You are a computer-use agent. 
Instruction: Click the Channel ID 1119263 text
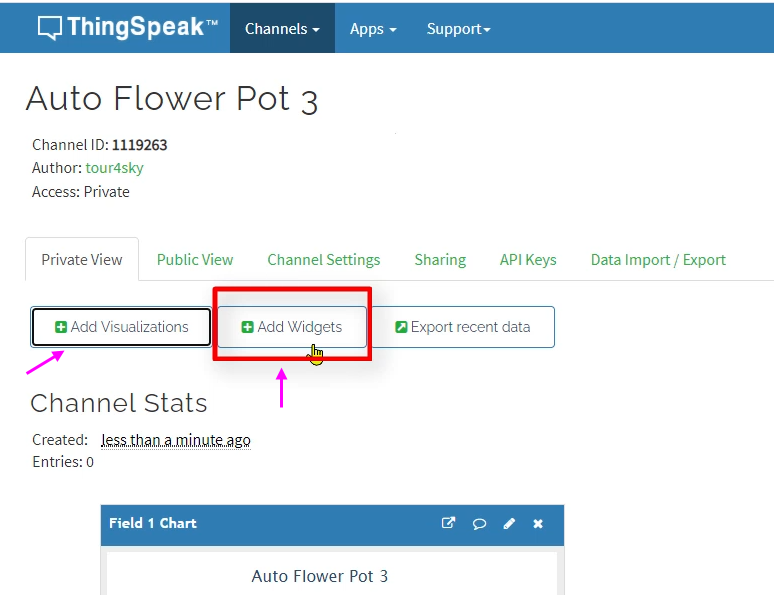(x=100, y=145)
